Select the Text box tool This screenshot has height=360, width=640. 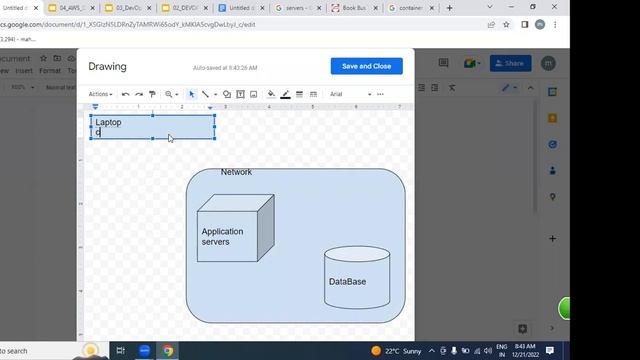240,94
